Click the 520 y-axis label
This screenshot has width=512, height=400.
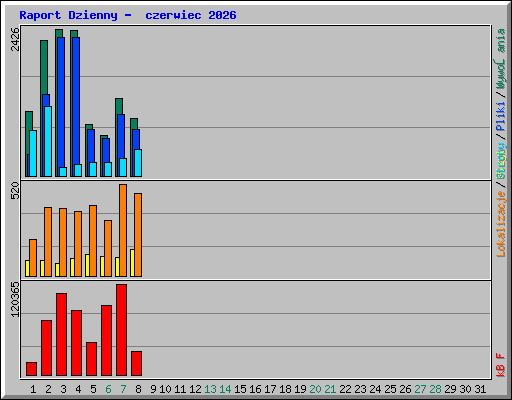(15, 190)
